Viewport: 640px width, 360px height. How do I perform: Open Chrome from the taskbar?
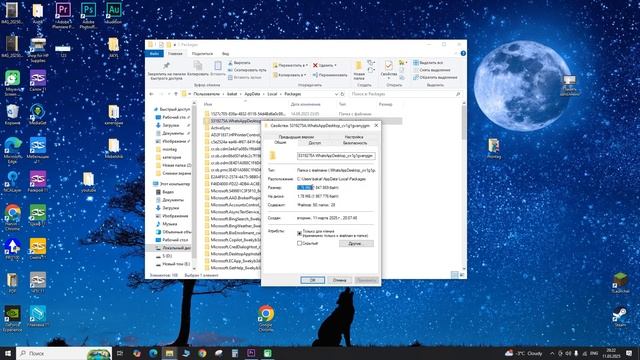tap(202, 353)
